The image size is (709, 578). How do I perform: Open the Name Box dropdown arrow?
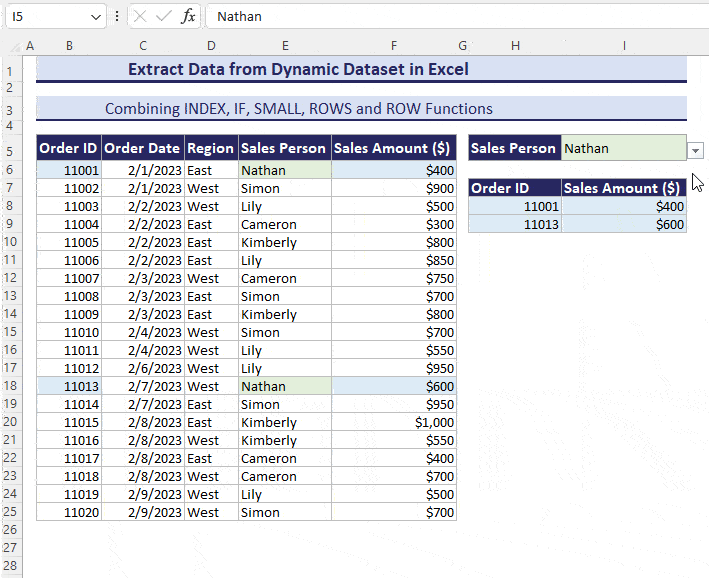tap(95, 17)
